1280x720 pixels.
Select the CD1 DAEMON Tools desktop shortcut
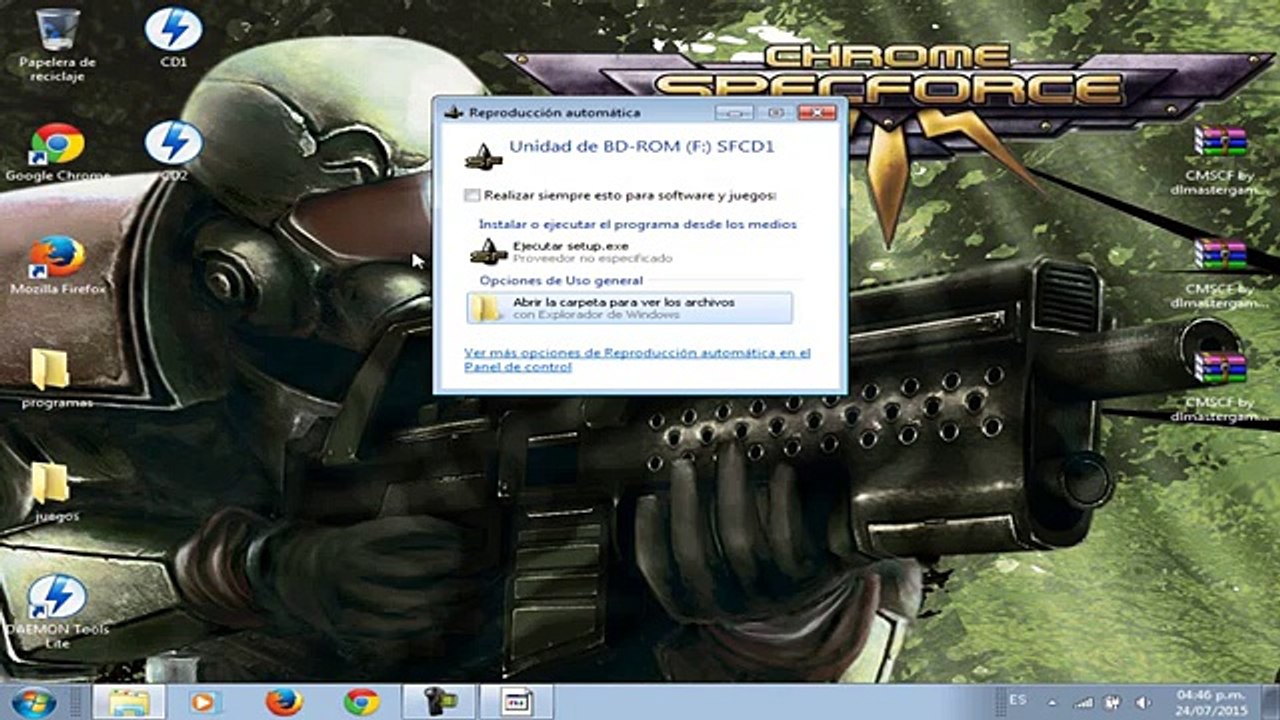pyautogui.click(x=173, y=37)
